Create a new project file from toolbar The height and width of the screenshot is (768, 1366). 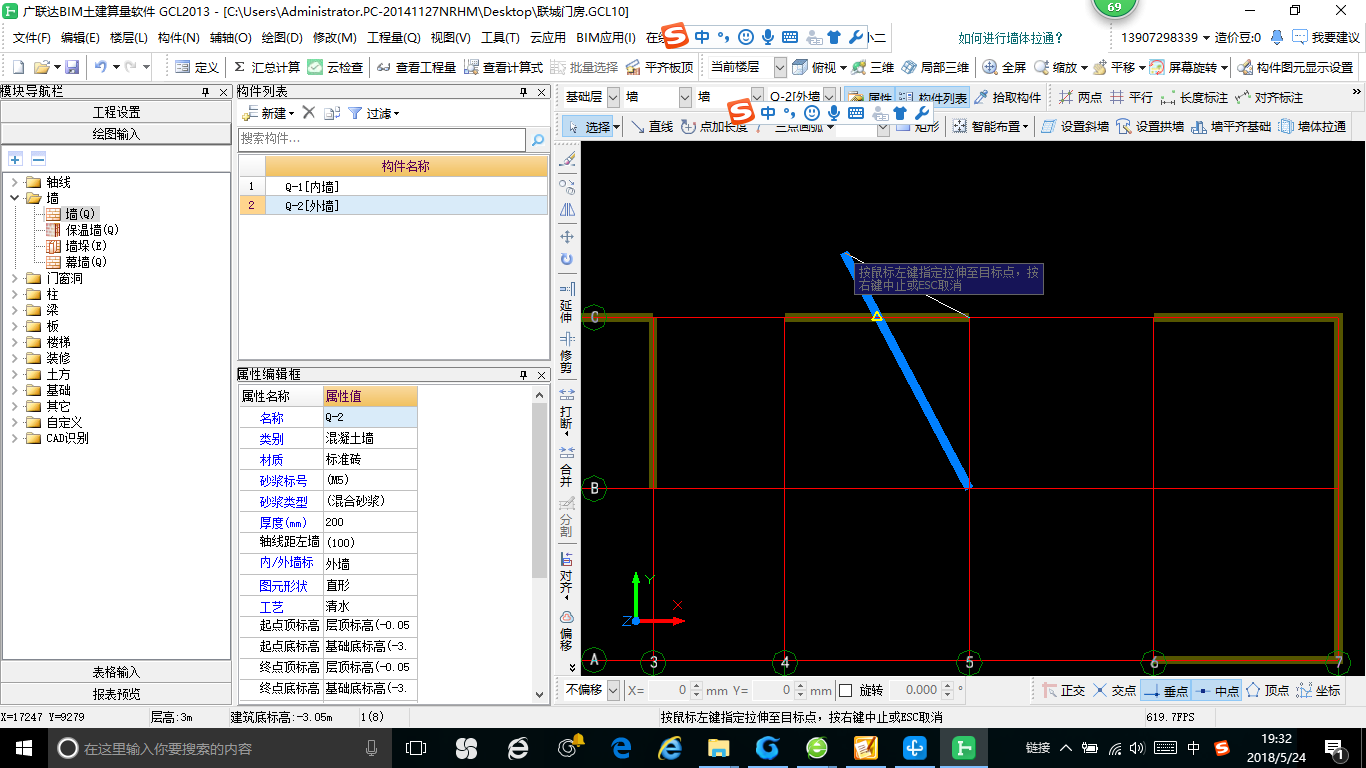18,67
